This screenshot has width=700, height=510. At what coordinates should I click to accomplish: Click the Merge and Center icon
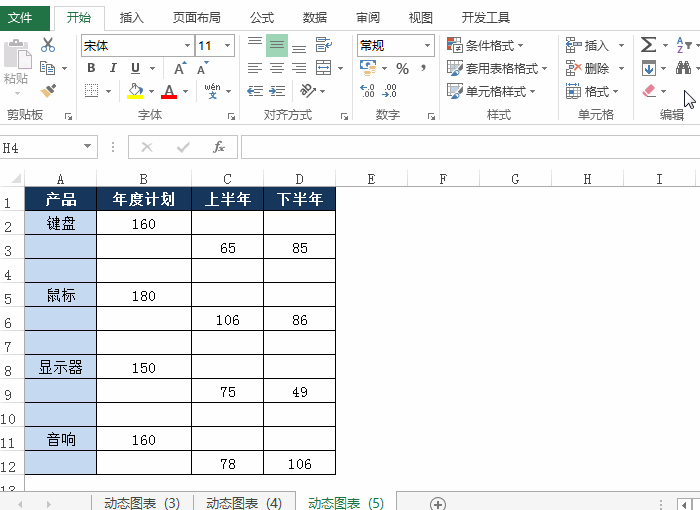[324, 68]
